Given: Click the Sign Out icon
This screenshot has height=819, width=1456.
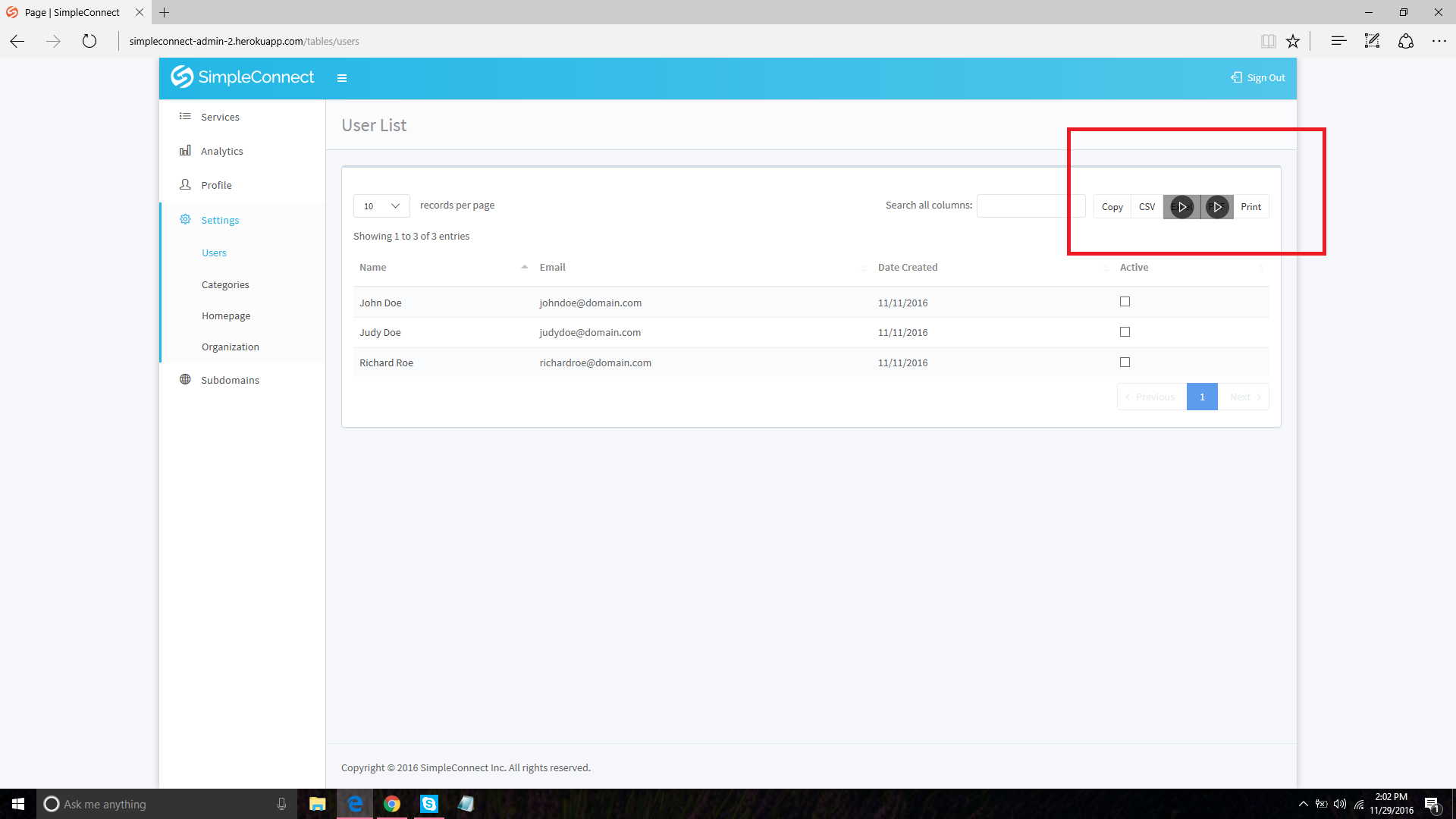Looking at the screenshot, I should 1236,77.
